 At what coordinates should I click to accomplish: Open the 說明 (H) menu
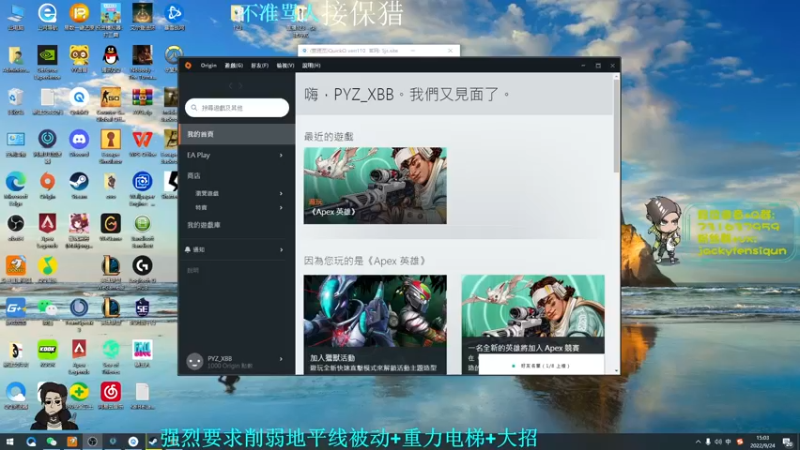[311, 65]
